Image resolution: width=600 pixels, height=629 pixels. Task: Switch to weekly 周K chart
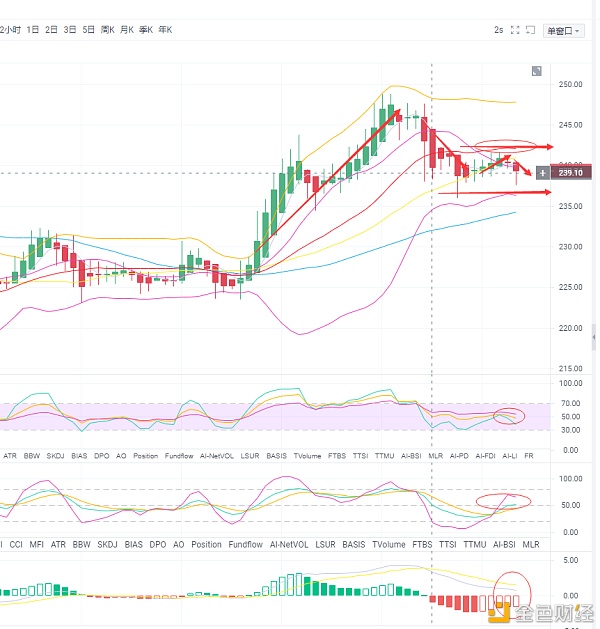pyautogui.click(x=107, y=30)
